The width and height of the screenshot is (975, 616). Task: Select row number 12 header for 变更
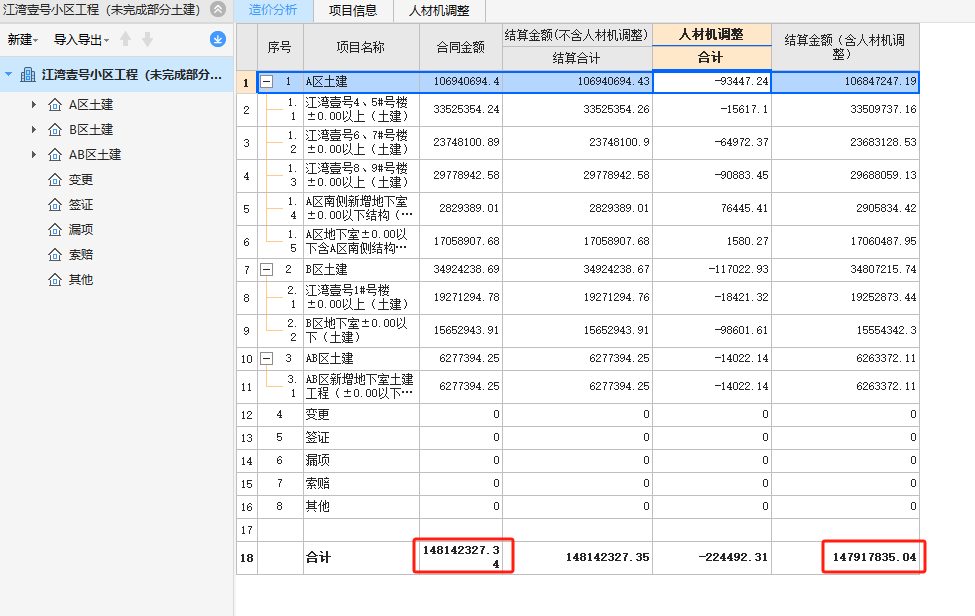[x=246, y=415]
